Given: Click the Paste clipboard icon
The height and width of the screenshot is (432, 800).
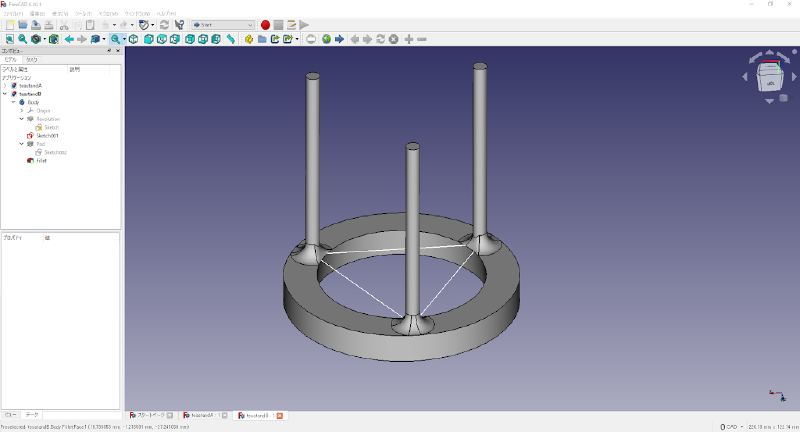Looking at the screenshot, I should pyautogui.click(x=90, y=25).
